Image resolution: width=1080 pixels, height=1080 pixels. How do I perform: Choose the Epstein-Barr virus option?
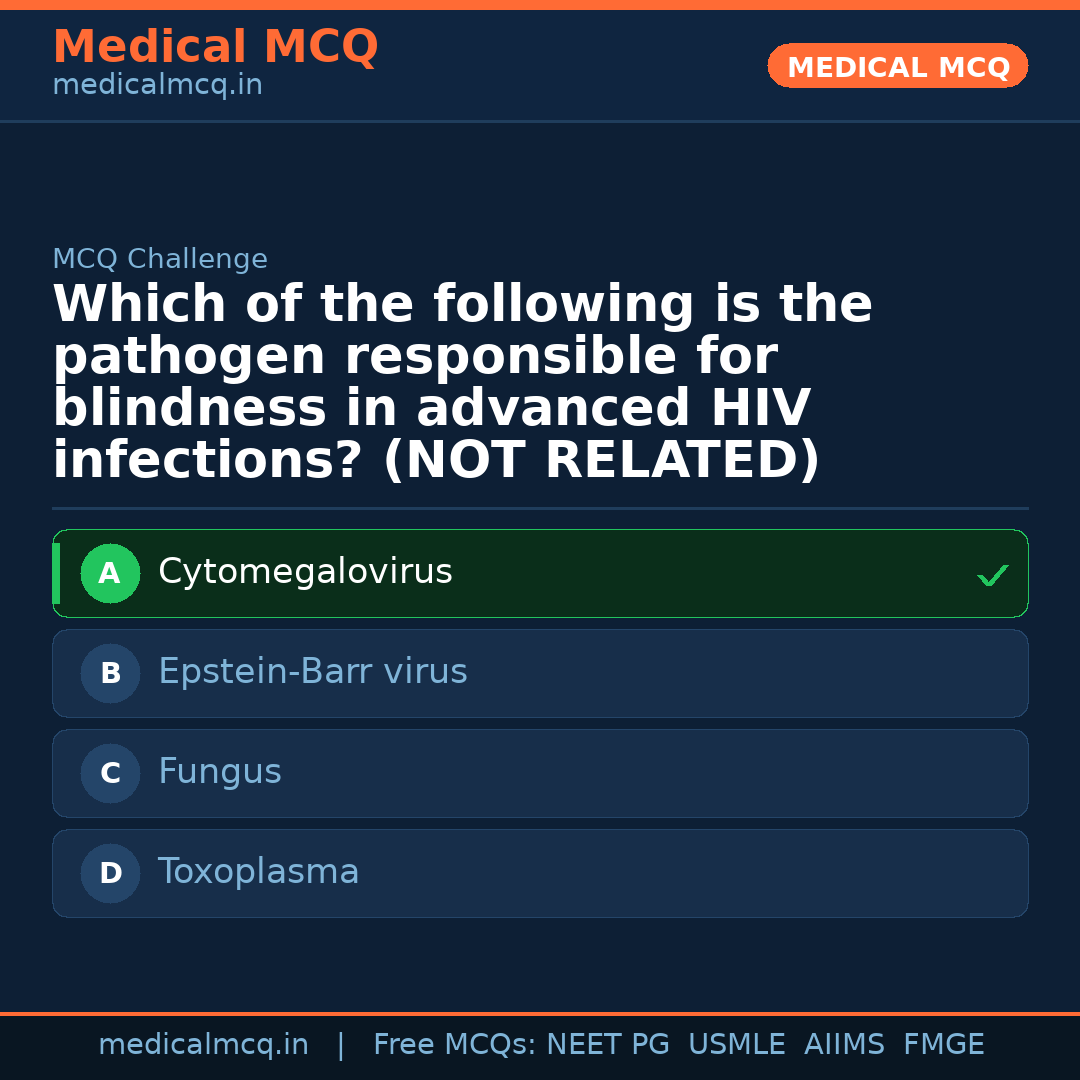313,672
